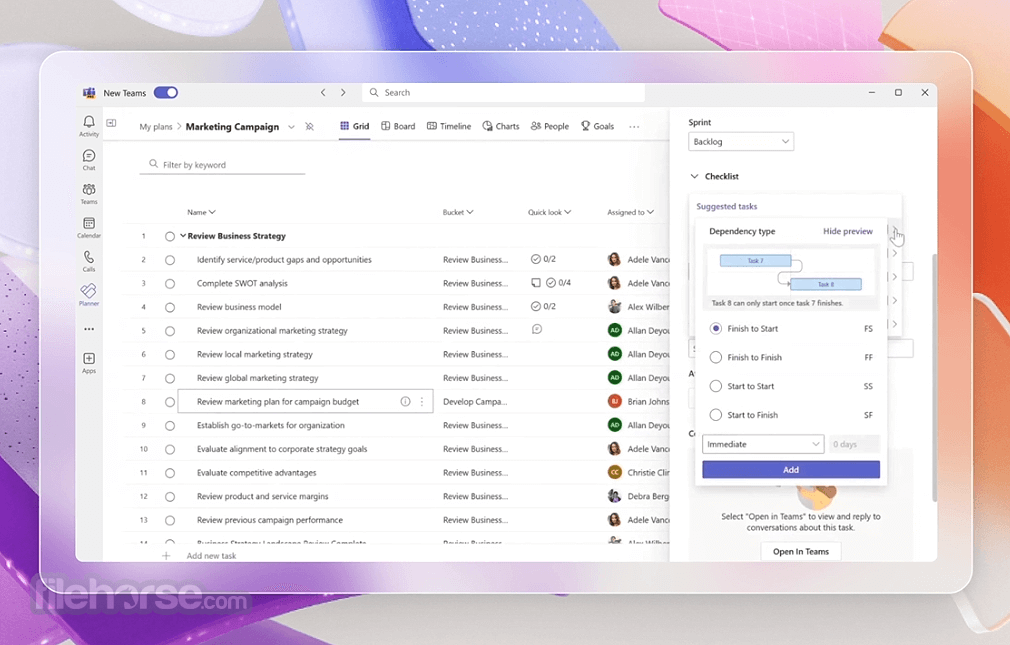Open task details info icon on row 8

click(x=405, y=401)
